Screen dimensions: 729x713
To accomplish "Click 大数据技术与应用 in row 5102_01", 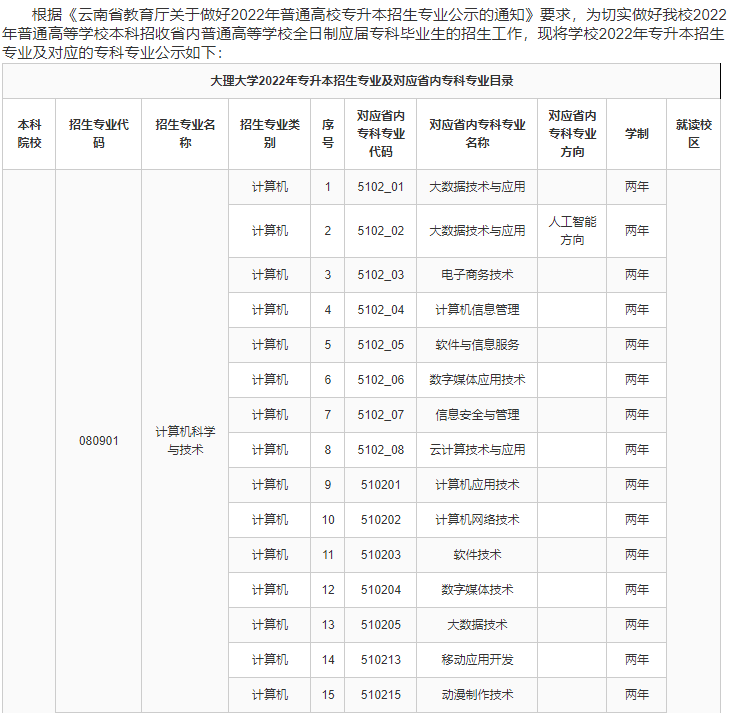I will pyautogui.click(x=477, y=187).
